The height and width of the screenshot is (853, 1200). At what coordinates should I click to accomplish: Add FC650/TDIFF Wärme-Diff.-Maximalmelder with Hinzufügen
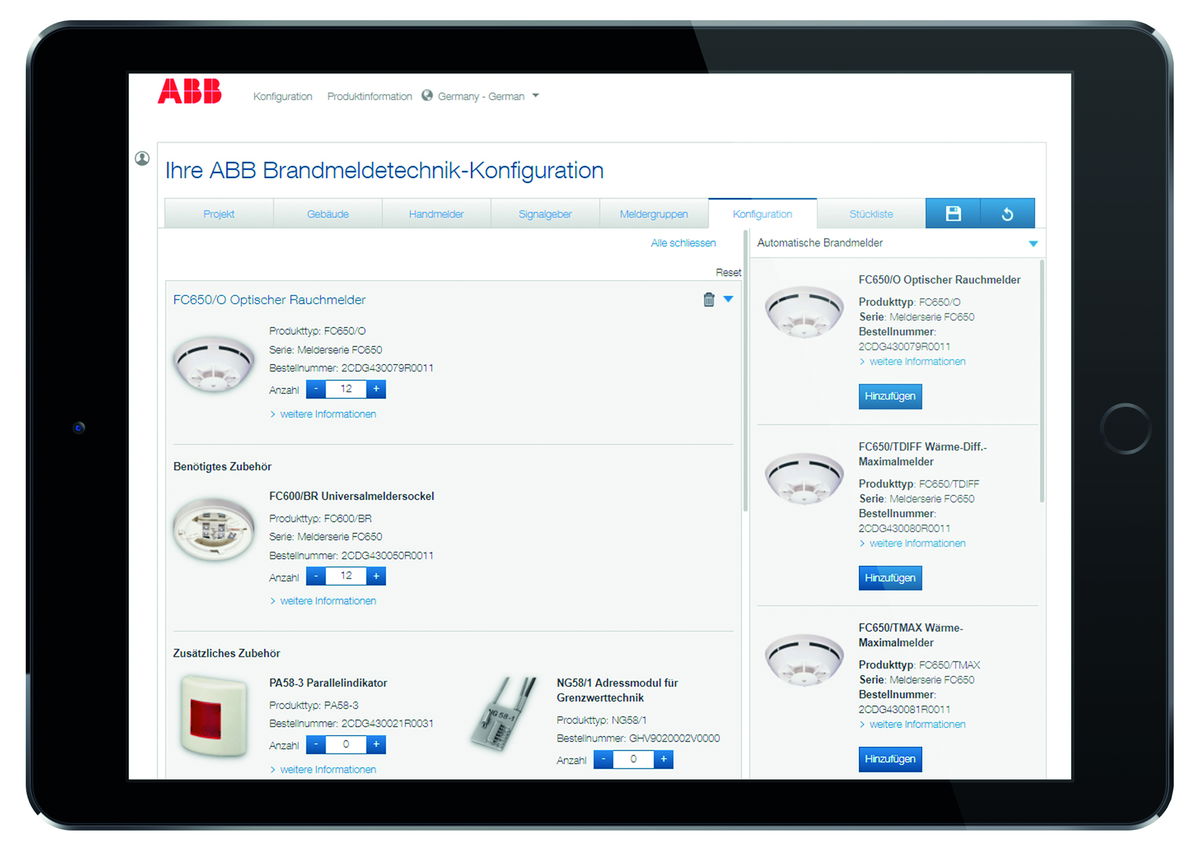(890, 578)
